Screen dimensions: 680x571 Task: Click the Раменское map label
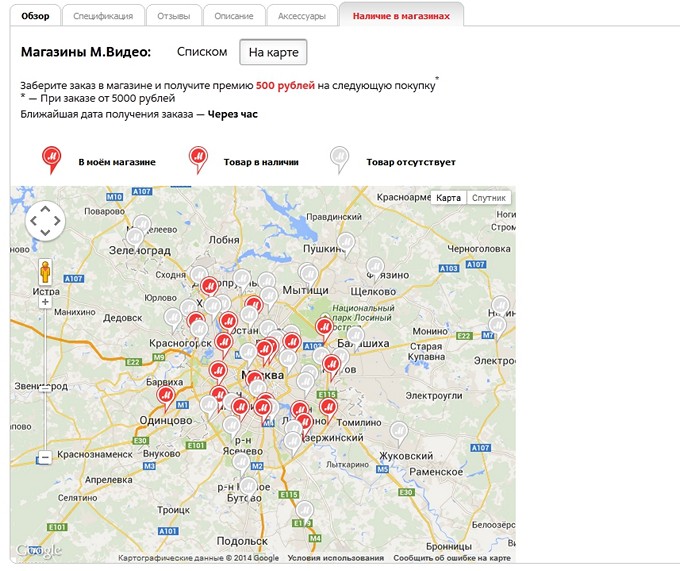coord(436,472)
